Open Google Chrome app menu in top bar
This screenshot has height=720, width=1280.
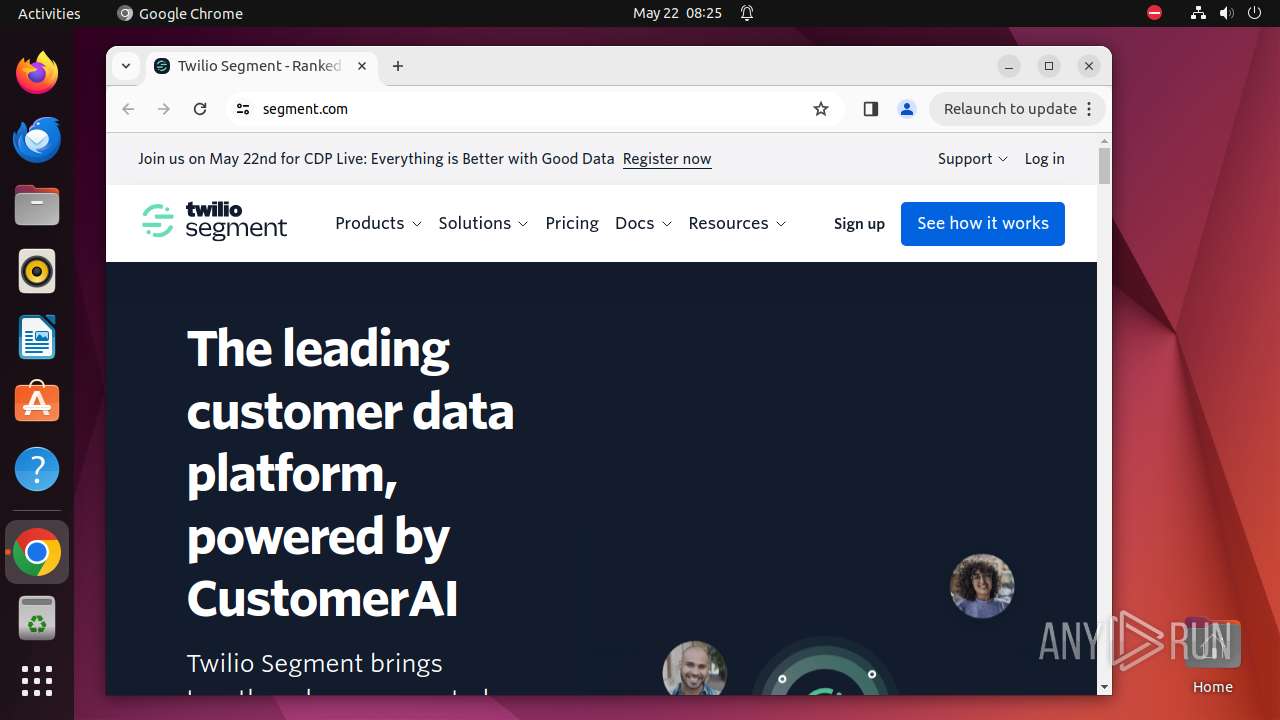pyautogui.click(x=180, y=13)
